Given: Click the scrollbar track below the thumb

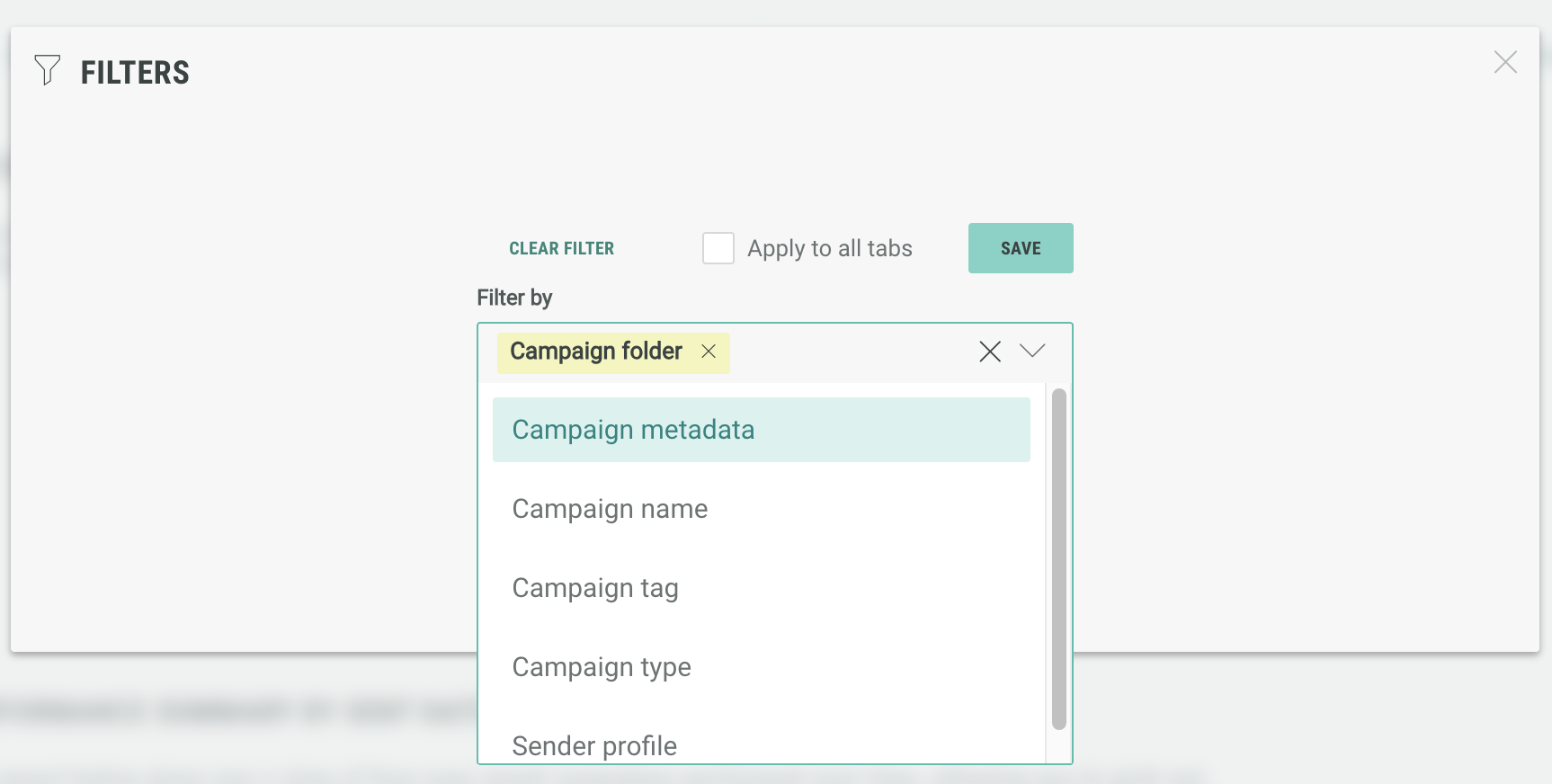Looking at the screenshot, I should point(1058,746).
